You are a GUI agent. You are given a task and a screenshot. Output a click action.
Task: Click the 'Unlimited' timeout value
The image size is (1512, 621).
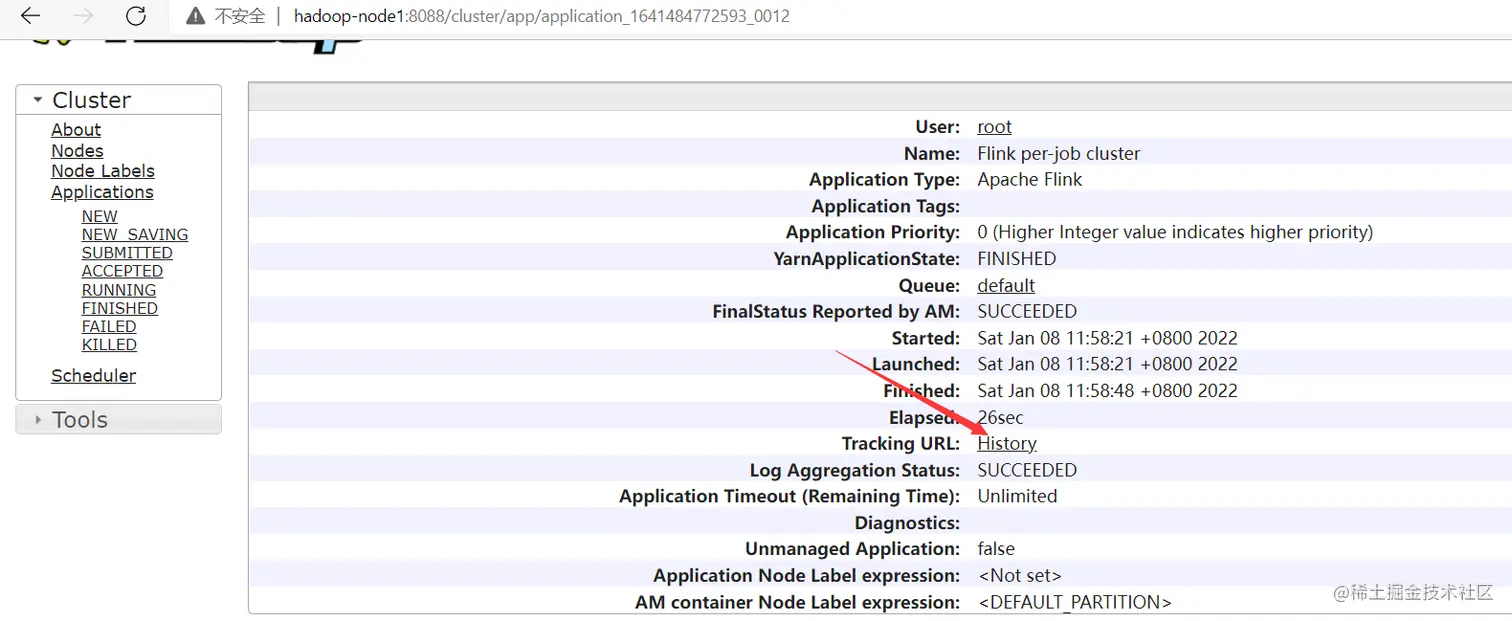1017,496
